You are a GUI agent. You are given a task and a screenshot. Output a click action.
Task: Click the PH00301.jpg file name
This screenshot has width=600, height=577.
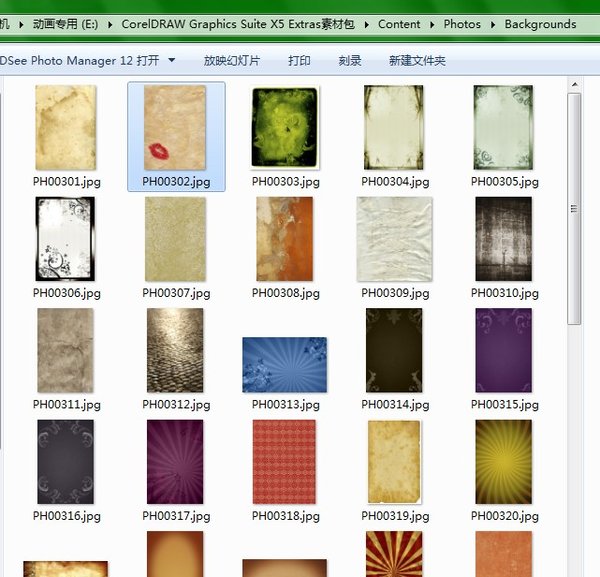coord(67,181)
